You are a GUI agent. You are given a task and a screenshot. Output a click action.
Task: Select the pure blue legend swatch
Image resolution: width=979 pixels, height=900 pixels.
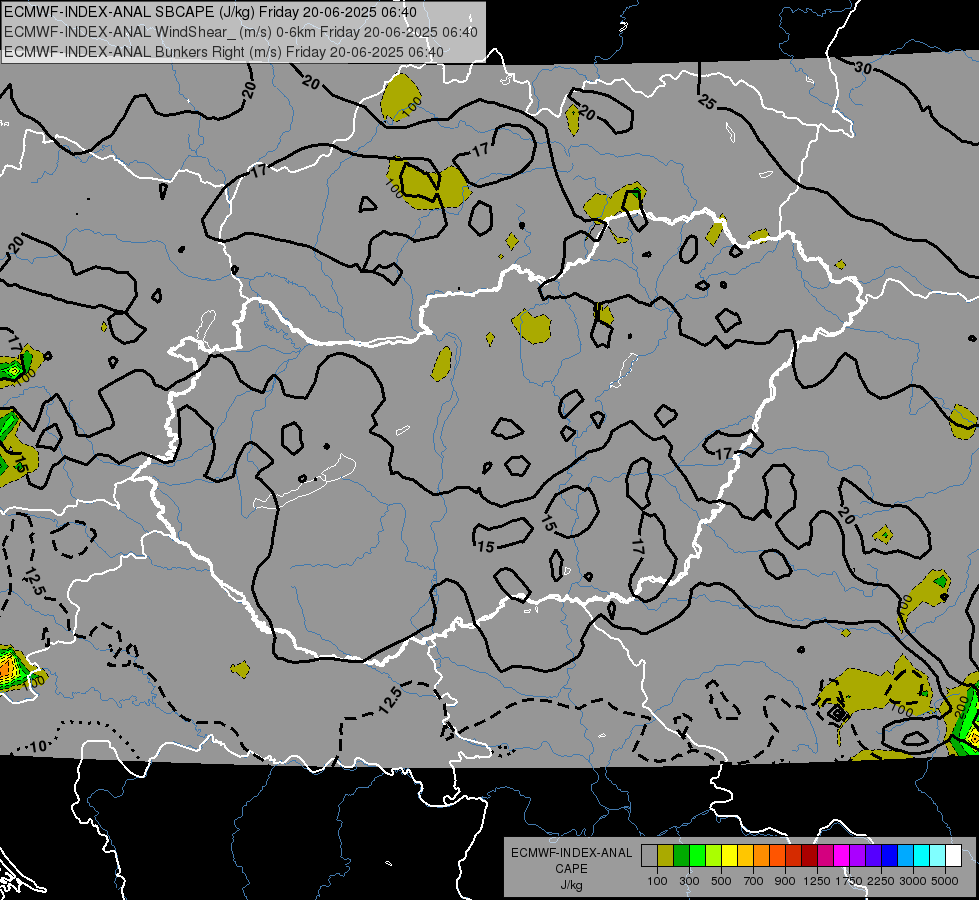[x=890, y=855]
